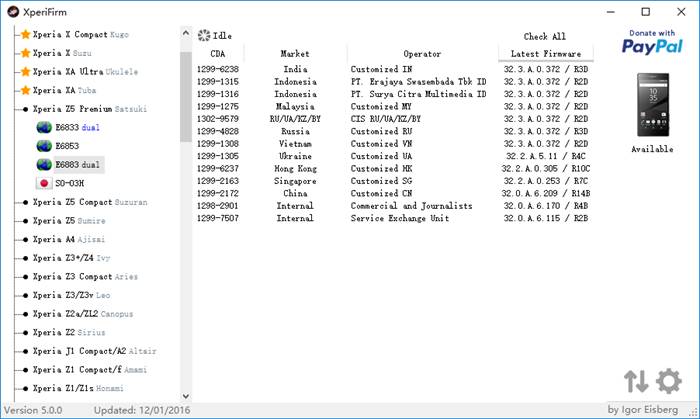Select CDA 1299-1315 firmware row
Image resolution: width=700 pixels, height=419 pixels.
click(394, 82)
